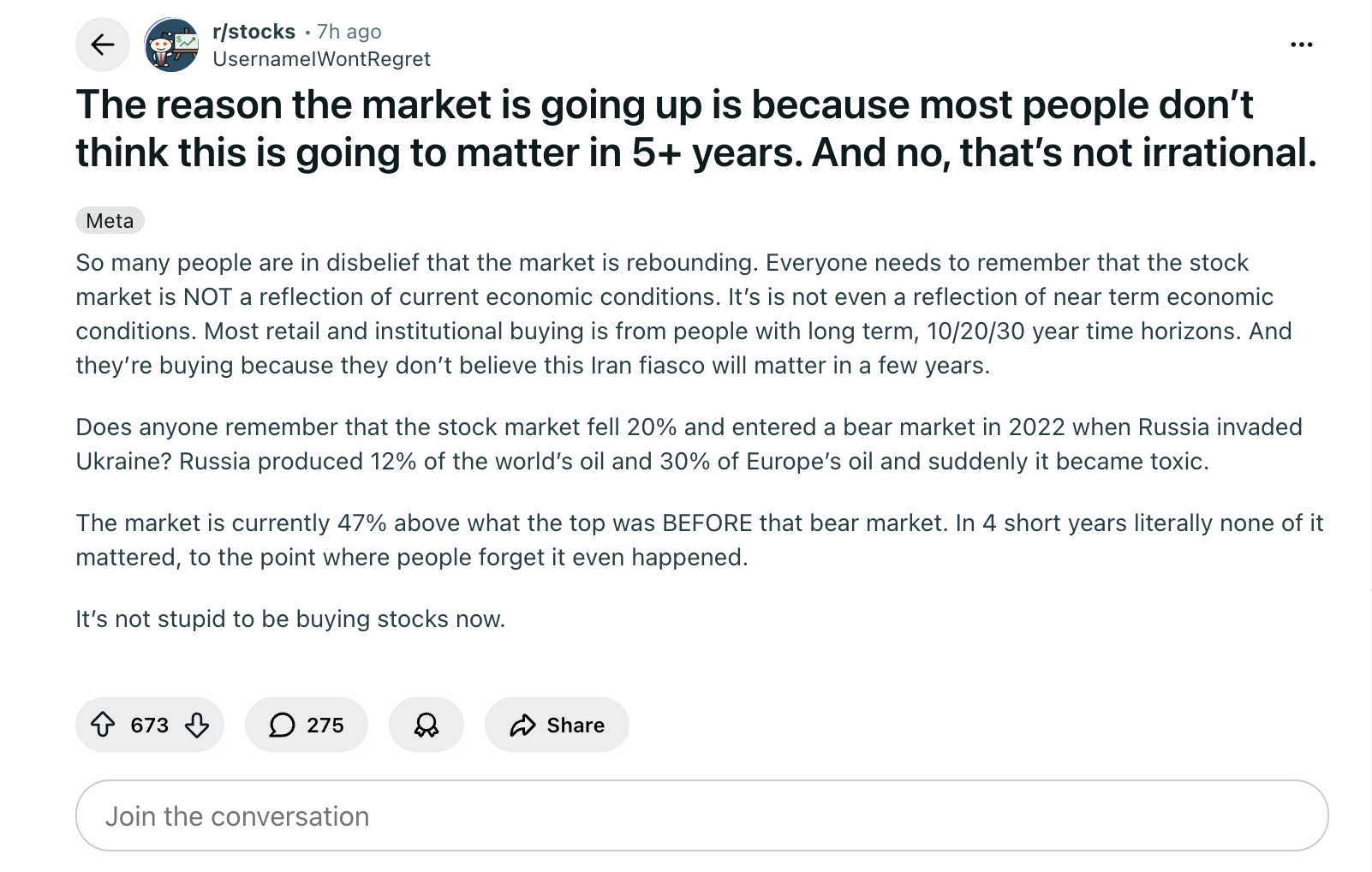Focus the "Join the conversation" field
Screen dimensions: 1372x872
click(x=701, y=815)
